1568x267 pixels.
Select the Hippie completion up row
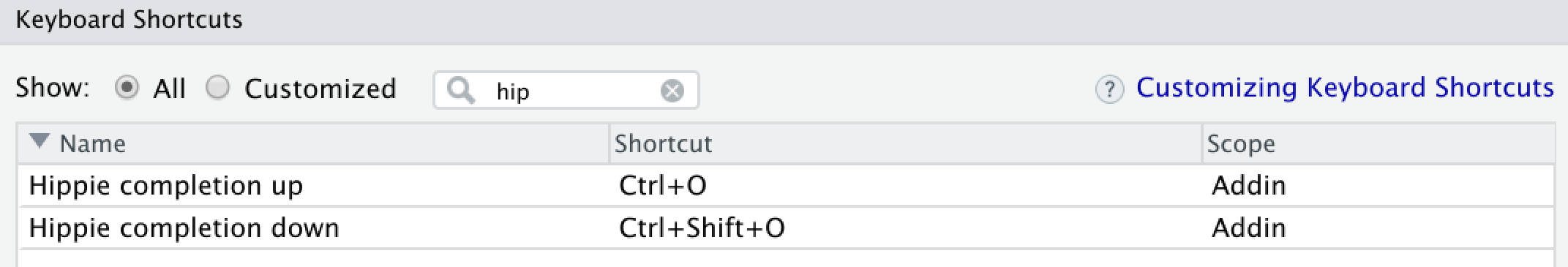(786, 185)
